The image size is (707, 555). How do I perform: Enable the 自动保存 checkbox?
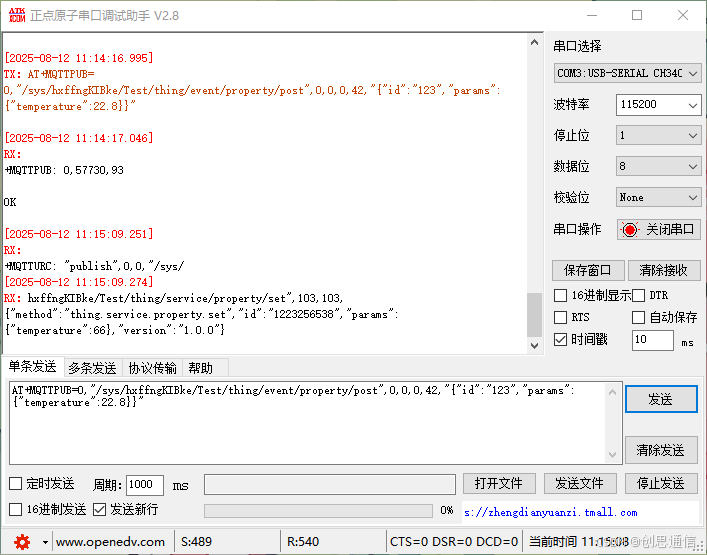638,317
